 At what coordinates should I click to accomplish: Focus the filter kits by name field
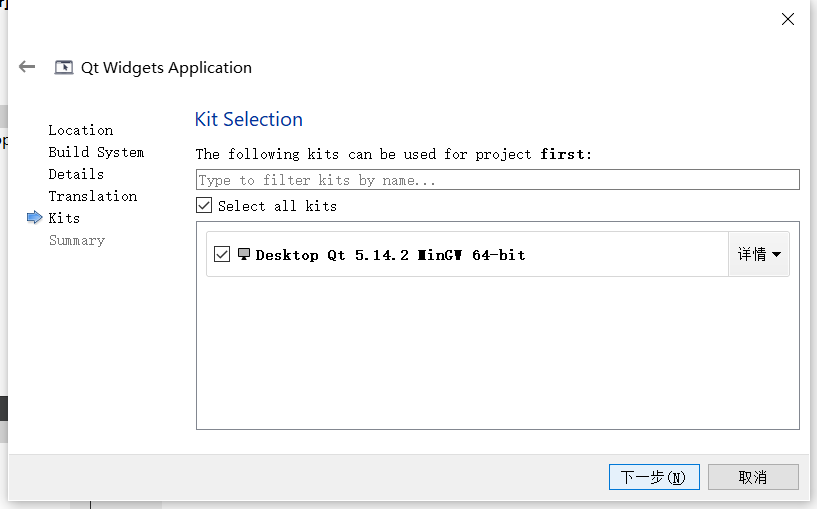click(498, 180)
